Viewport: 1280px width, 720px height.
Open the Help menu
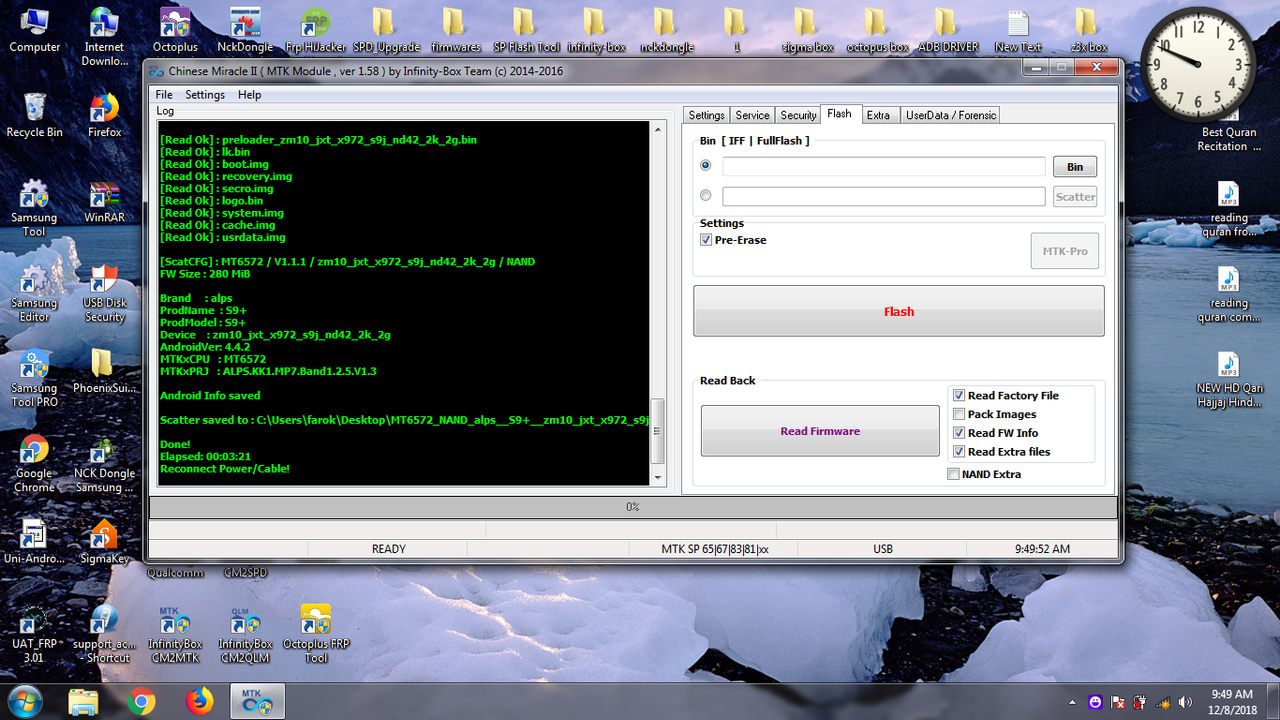[249, 95]
